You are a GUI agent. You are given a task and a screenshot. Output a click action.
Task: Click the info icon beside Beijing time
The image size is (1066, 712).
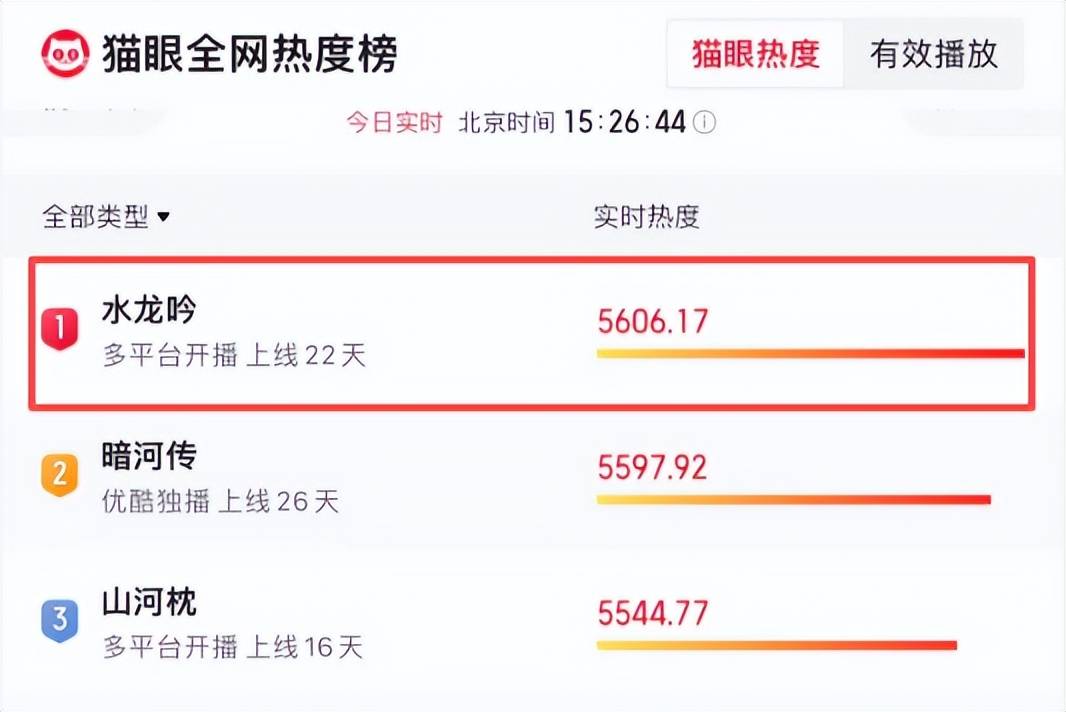(705, 123)
